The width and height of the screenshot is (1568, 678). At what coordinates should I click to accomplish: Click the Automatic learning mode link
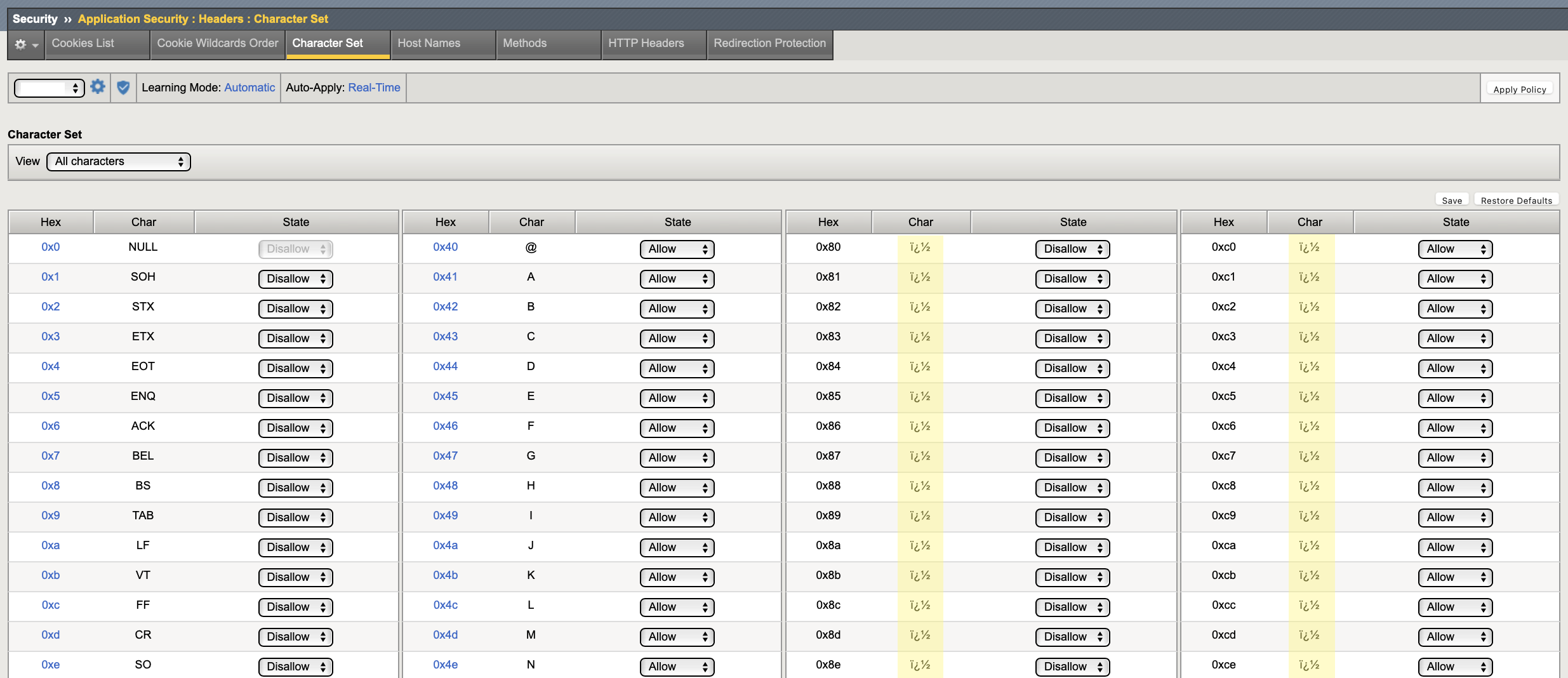(249, 88)
